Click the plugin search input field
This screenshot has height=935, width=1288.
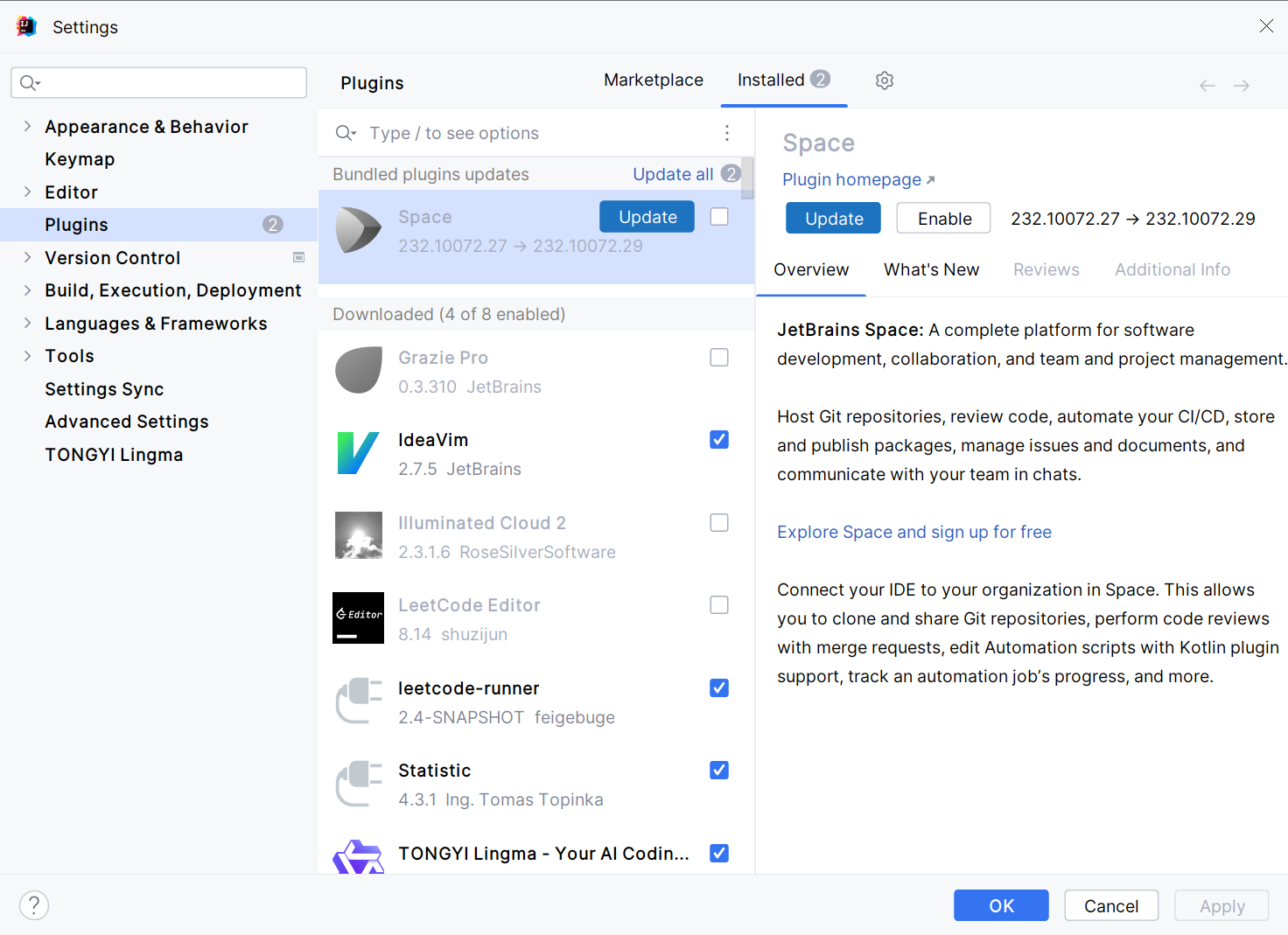(536, 133)
